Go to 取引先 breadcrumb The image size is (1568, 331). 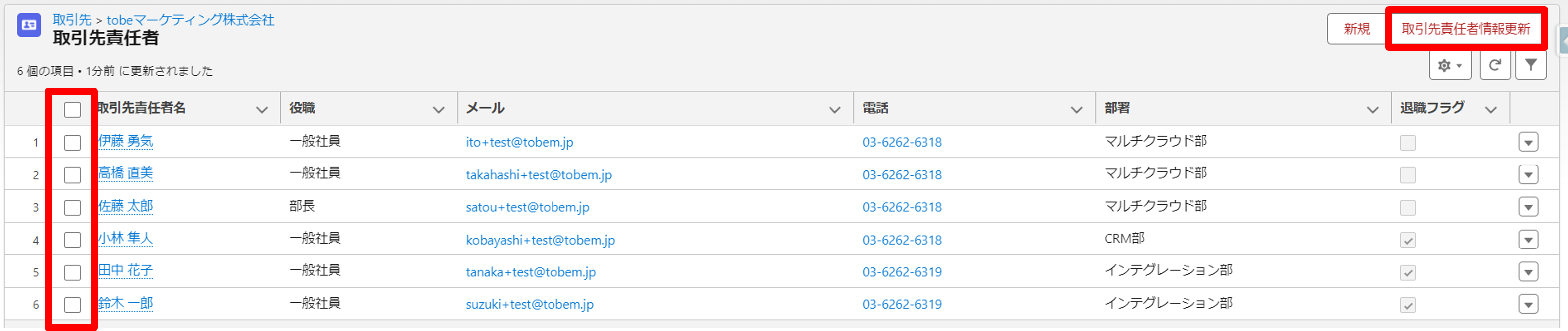(x=72, y=20)
